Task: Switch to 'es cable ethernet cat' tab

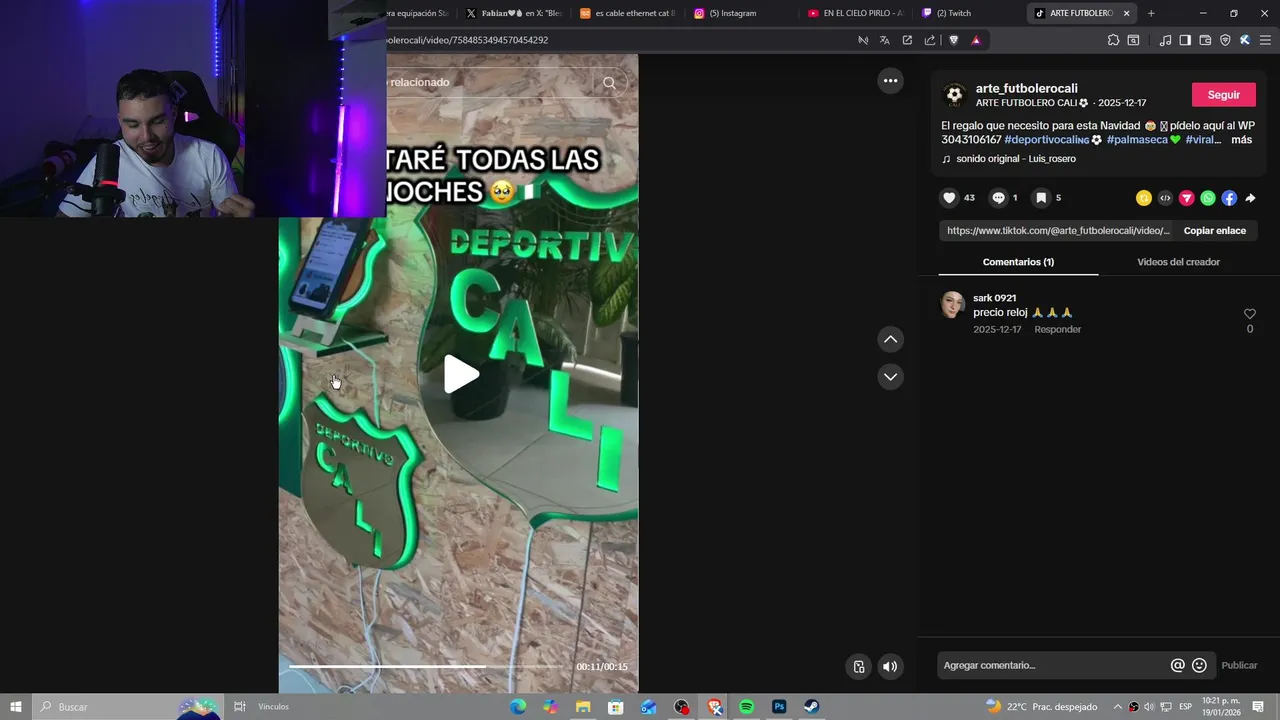Action: 628,13
